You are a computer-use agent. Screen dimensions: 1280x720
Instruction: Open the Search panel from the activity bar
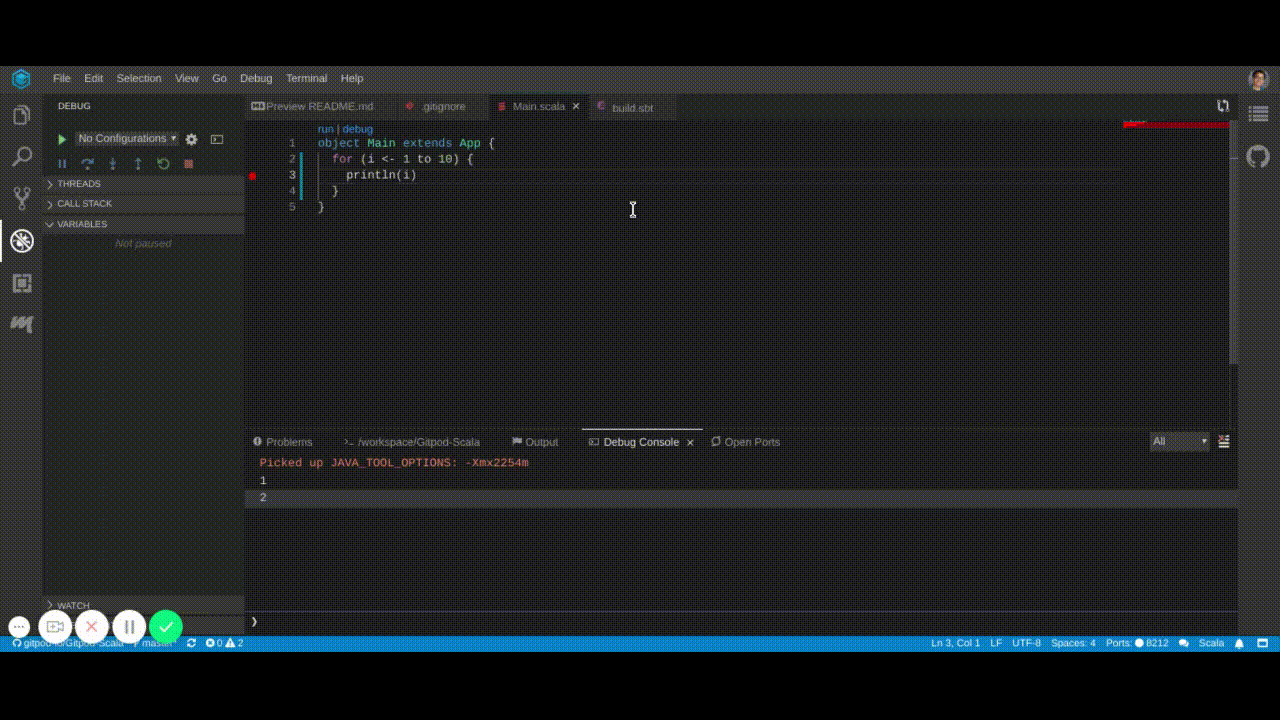22,156
